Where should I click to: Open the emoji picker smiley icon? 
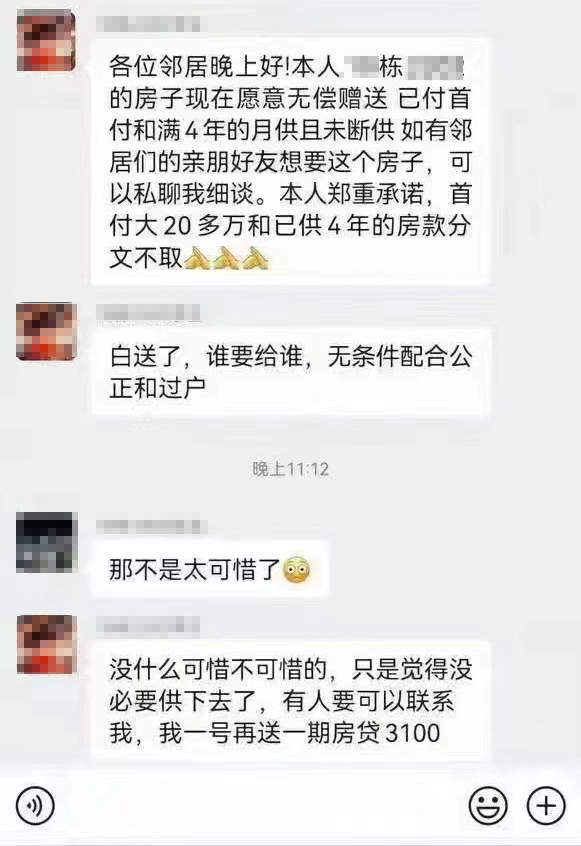[488, 806]
